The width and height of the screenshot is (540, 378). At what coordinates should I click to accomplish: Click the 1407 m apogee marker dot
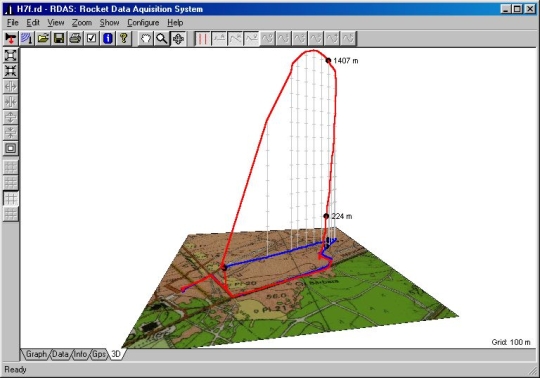pyautogui.click(x=328, y=61)
